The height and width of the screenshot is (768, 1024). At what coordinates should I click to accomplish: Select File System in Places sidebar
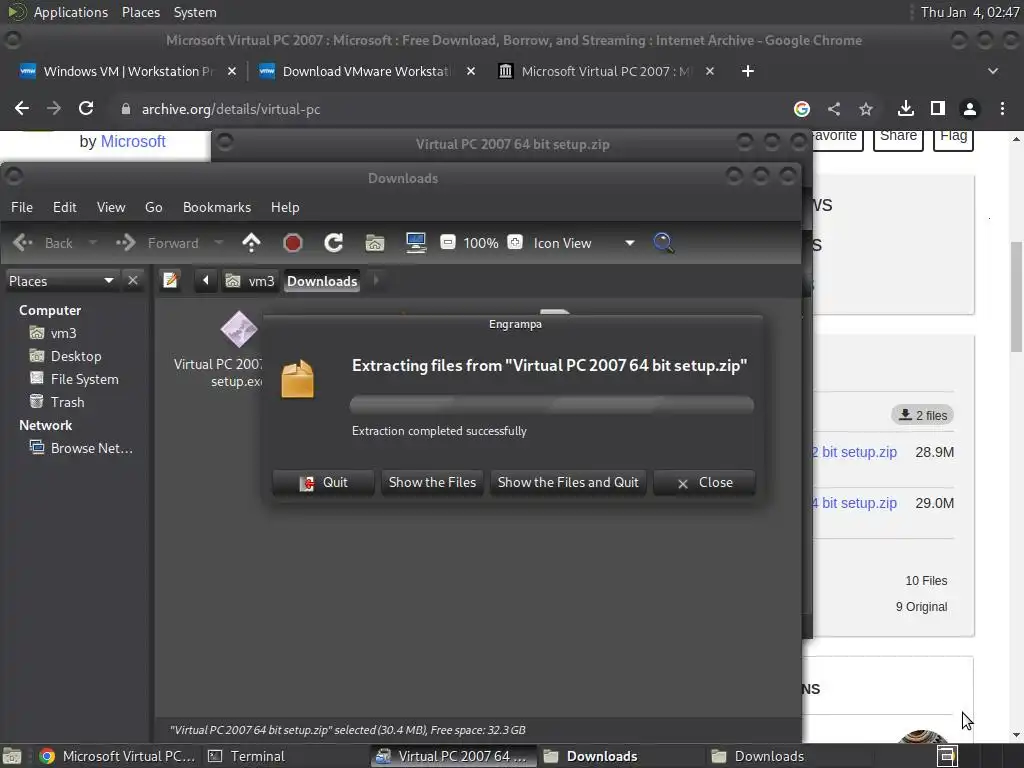pyautogui.click(x=84, y=379)
